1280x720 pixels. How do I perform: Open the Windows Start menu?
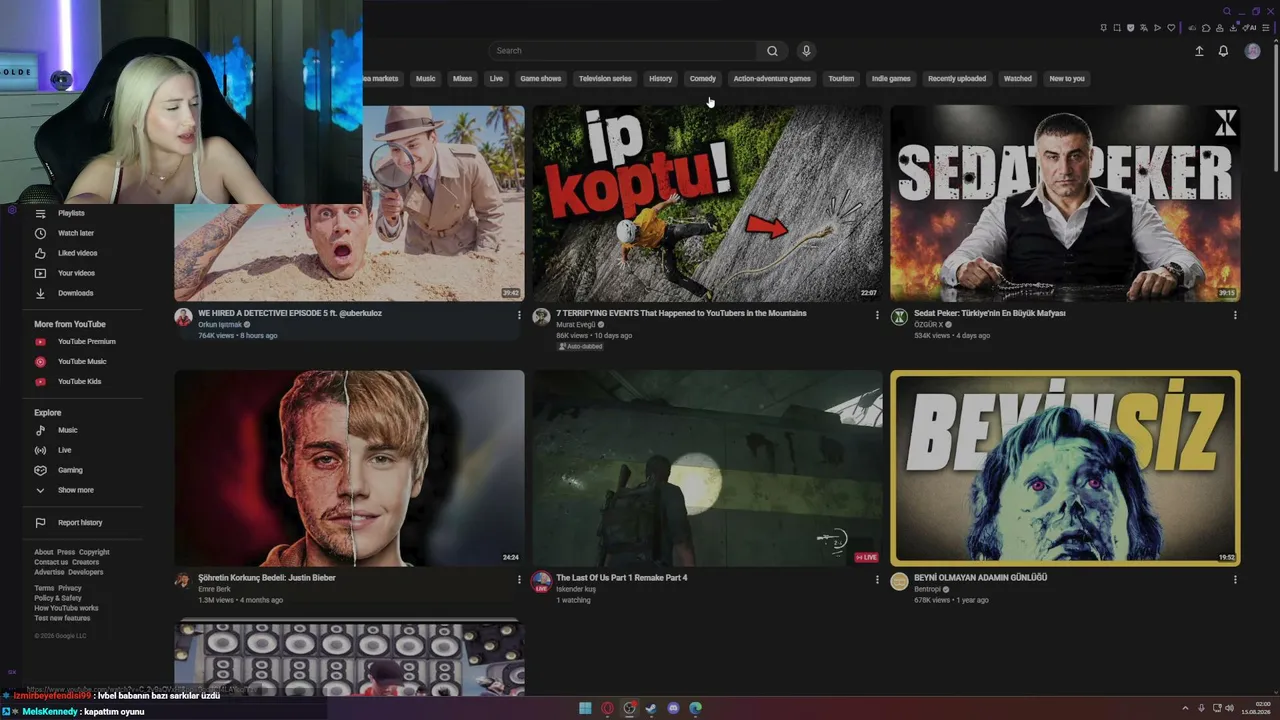coord(585,709)
